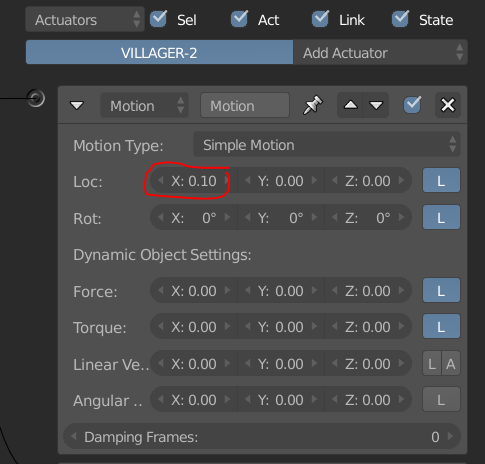Click the Damping Frames slider field
485x464 pixels.
point(262,436)
